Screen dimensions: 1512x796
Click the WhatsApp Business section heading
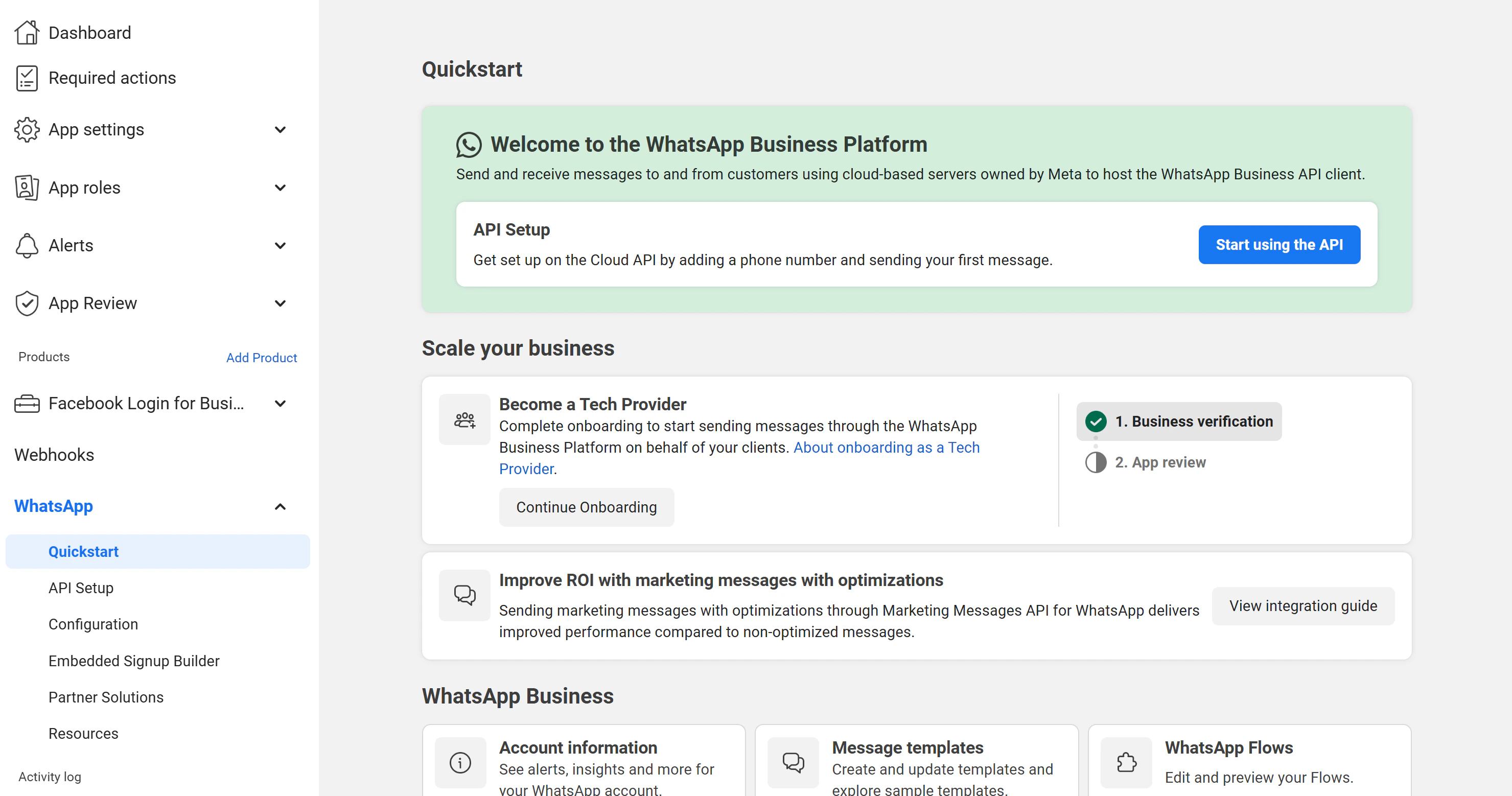click(518, 696)
